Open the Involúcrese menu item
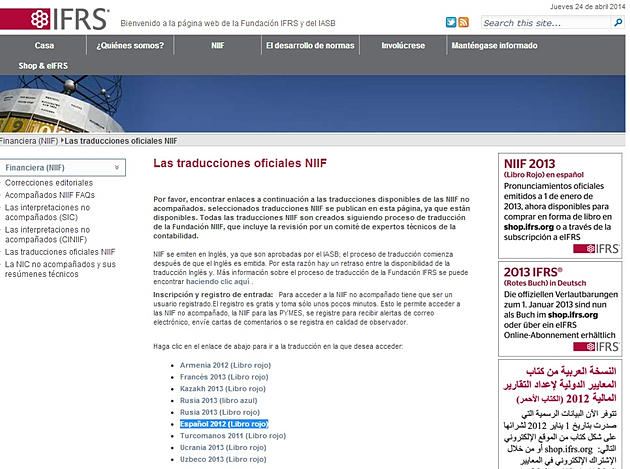 (403, 45)
